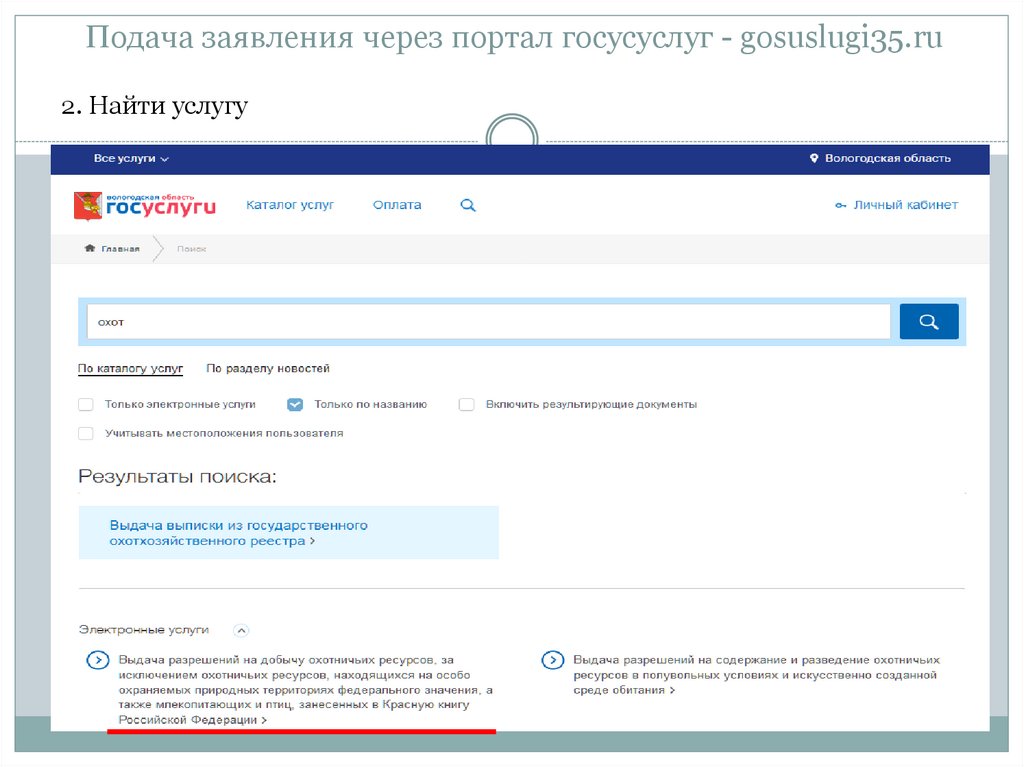The height and width of the screenshot is (767, 1024).
Task: Open Выдача выписки из охотхозяйственного реестра link
Action: click(x=238, y=532)
